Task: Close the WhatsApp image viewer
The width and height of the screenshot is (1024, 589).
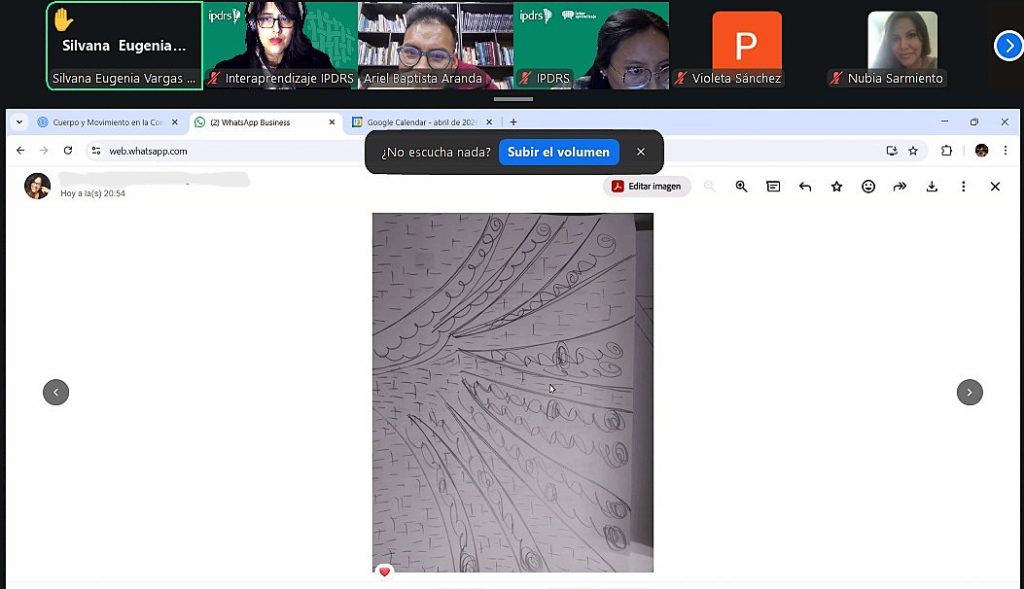Action: click(x=995, y=186)
